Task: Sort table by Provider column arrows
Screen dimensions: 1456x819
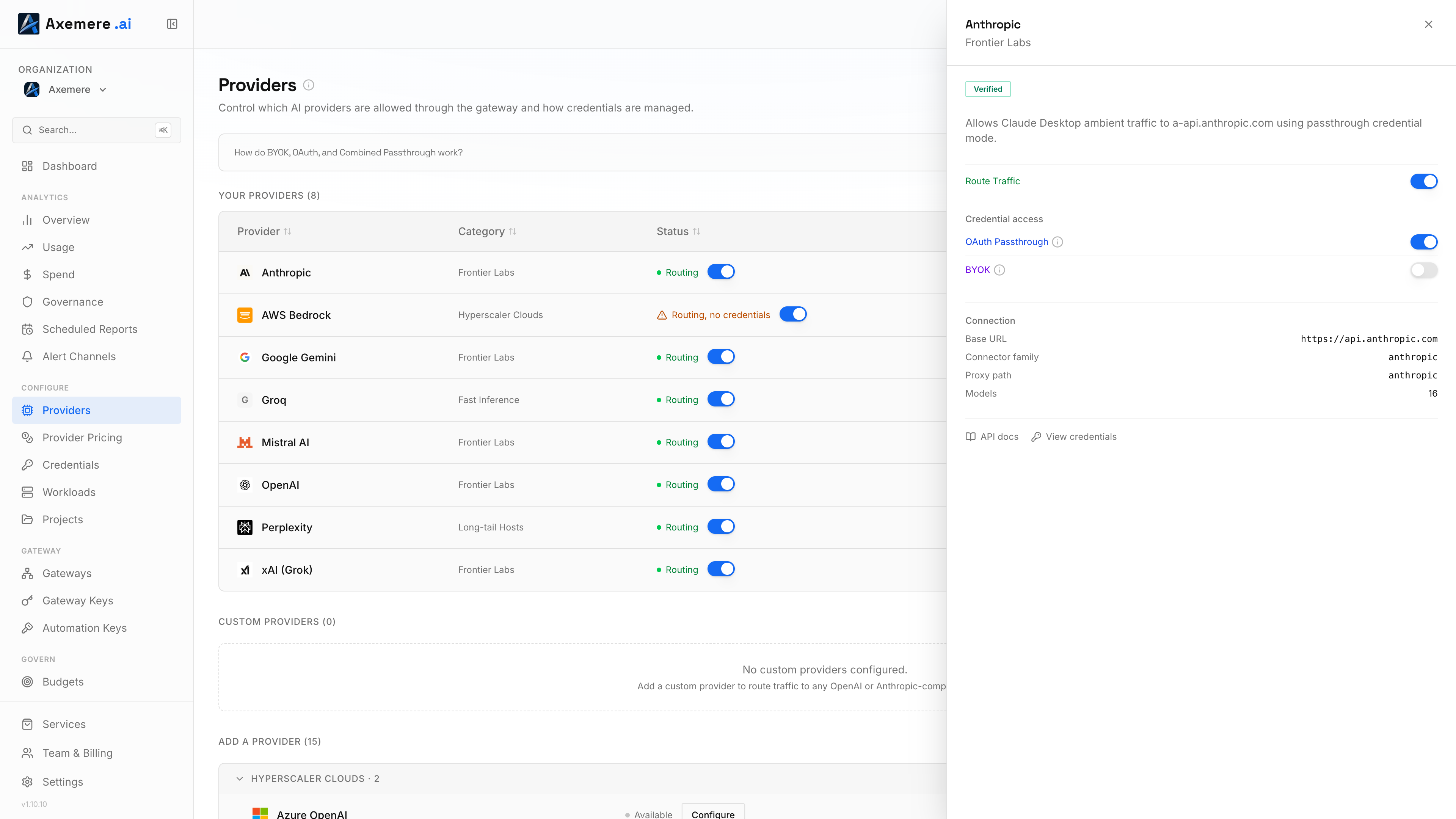Action: tap(288, 231)
